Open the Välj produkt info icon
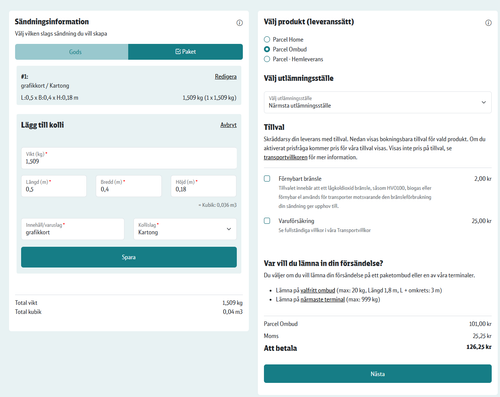500x397 pixels. tap(488, 23)
